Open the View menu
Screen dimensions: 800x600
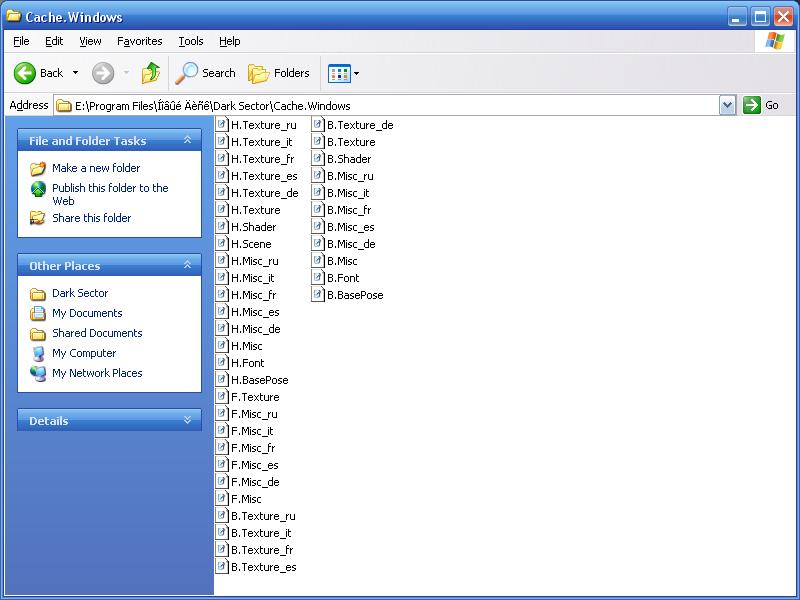pos(90,41)
